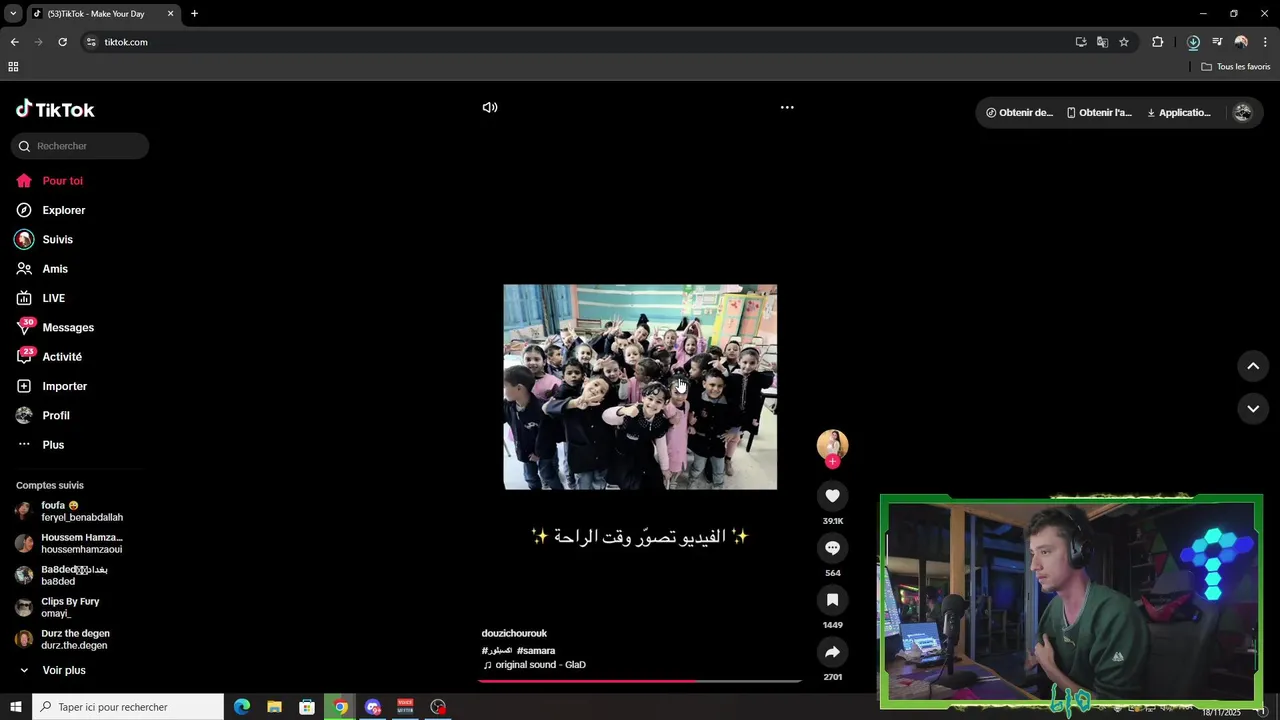Click Obtenir de... button
1280x720 pixels.
click(x=1019, y=113)
